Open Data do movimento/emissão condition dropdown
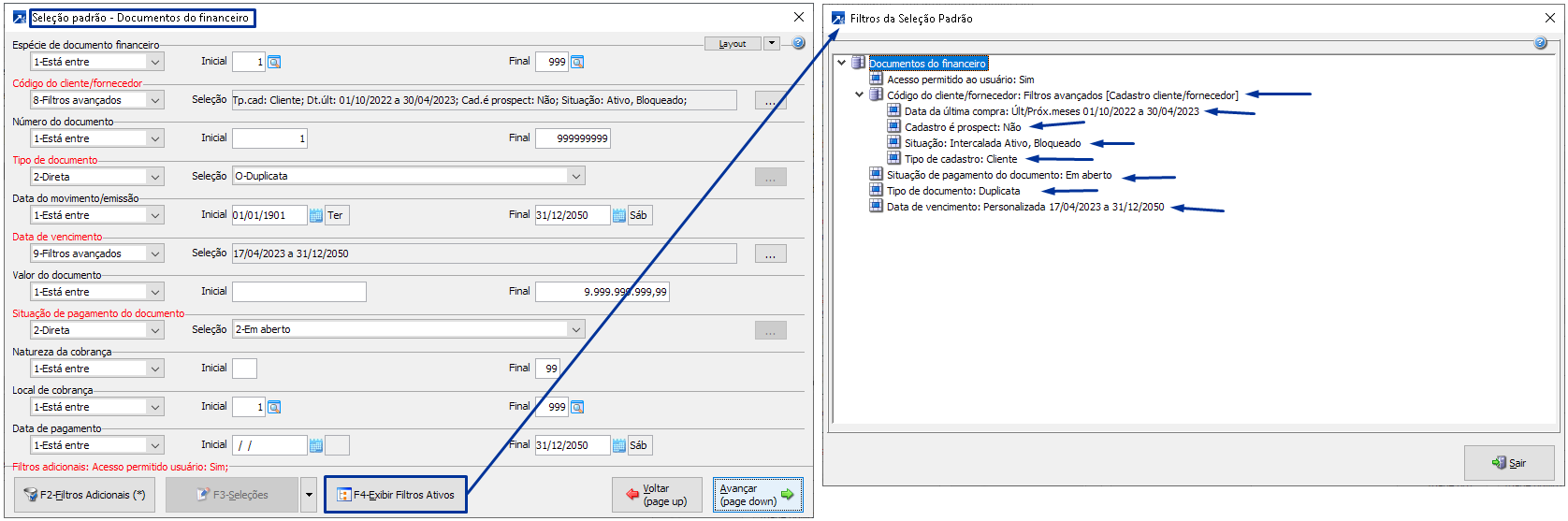Image resolution: width=1568 pixels, height=521 pixels. coord(155,215)
